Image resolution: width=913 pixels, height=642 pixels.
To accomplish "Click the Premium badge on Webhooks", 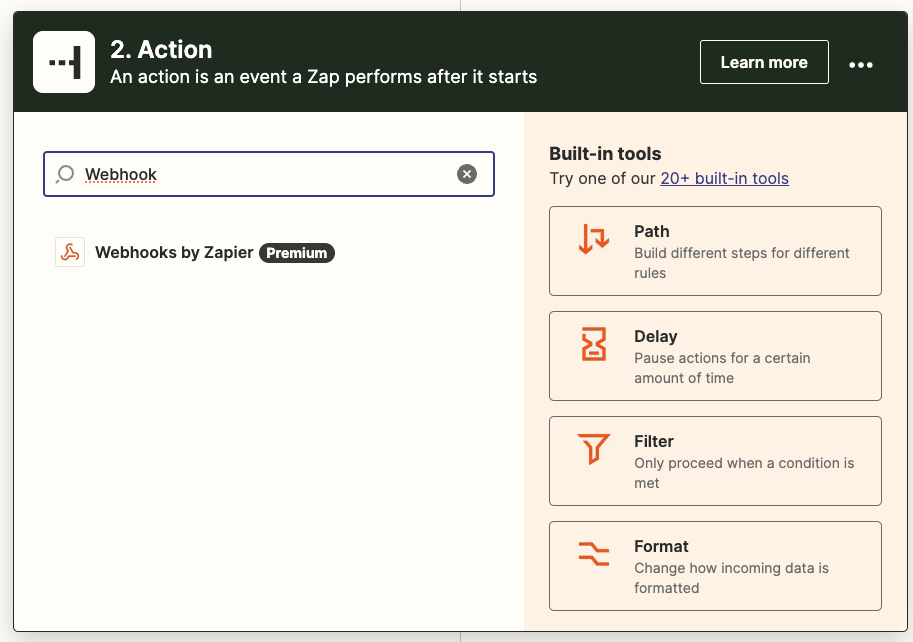I will pyautogui.click(x=297, y=253).
